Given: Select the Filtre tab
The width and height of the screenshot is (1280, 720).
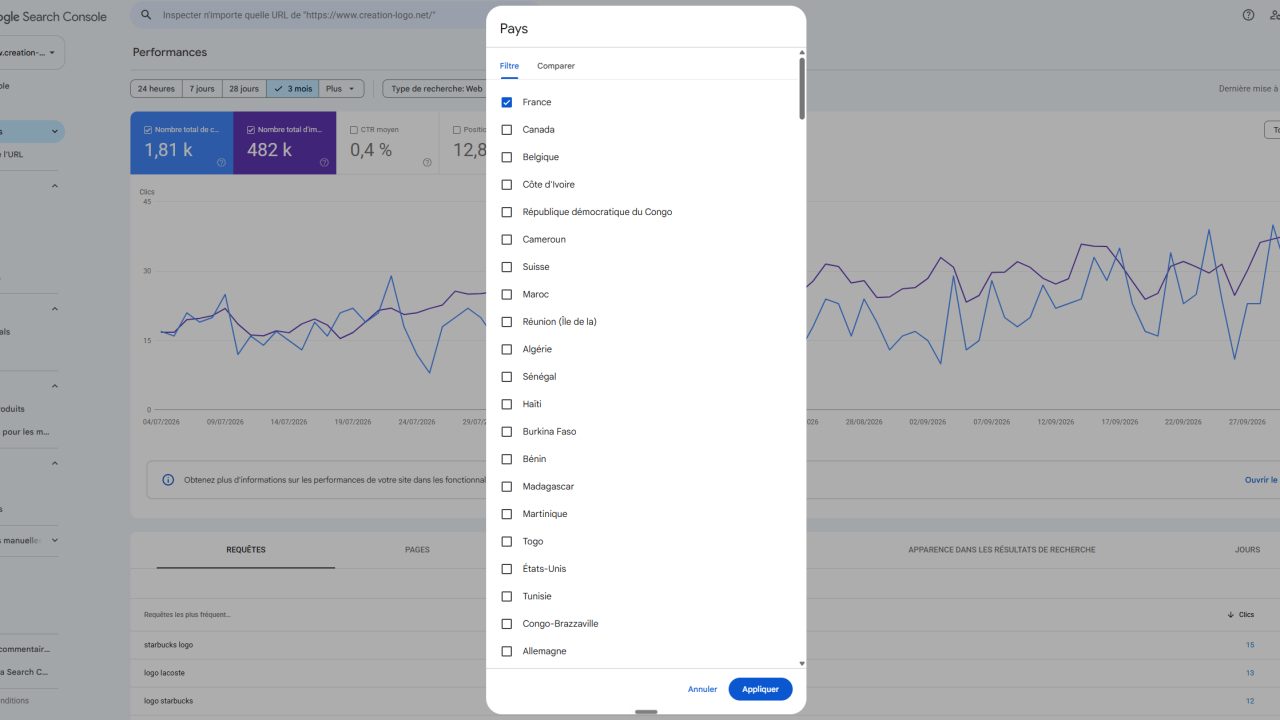Looking at the screenshot, I should [x=510, y=66].
